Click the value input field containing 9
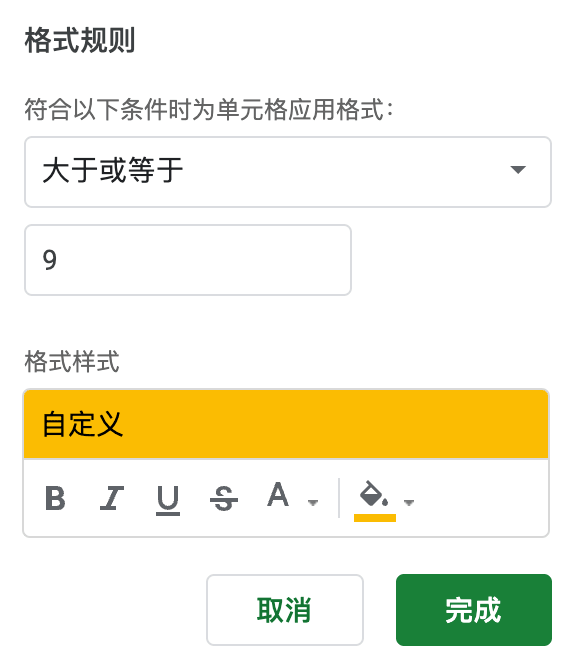 [x=188, y=260]
